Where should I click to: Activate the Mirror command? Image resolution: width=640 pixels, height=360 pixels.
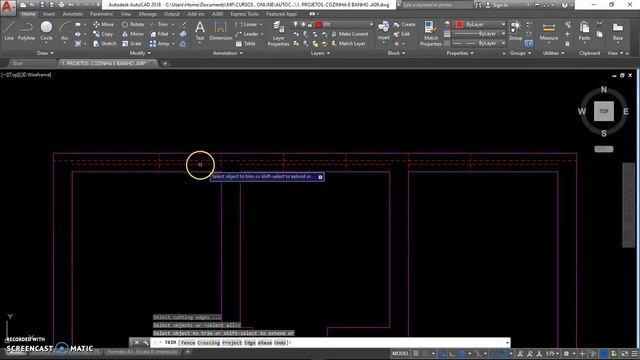133,34
